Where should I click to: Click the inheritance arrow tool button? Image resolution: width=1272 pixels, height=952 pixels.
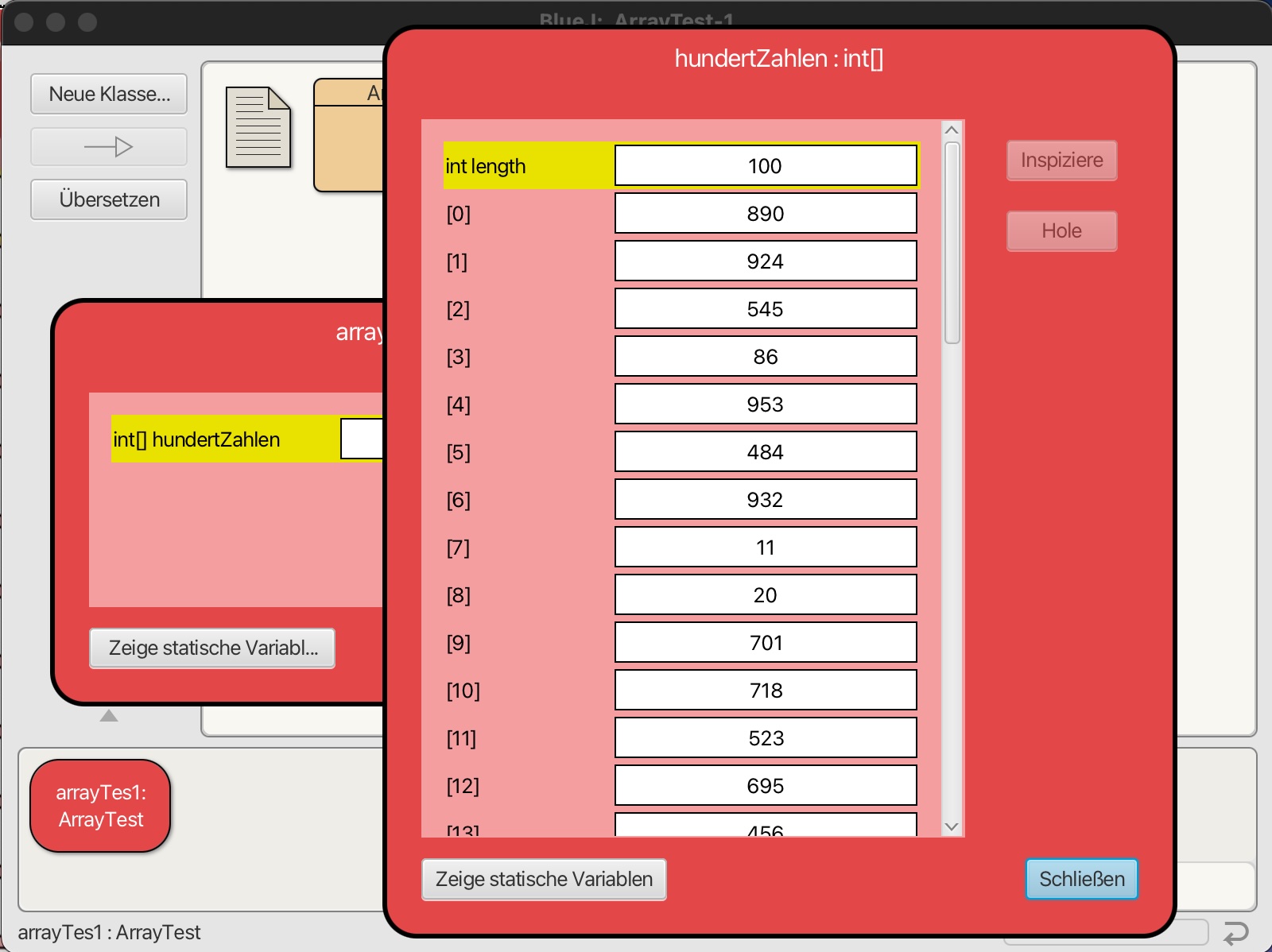click(x=109, y=147)
